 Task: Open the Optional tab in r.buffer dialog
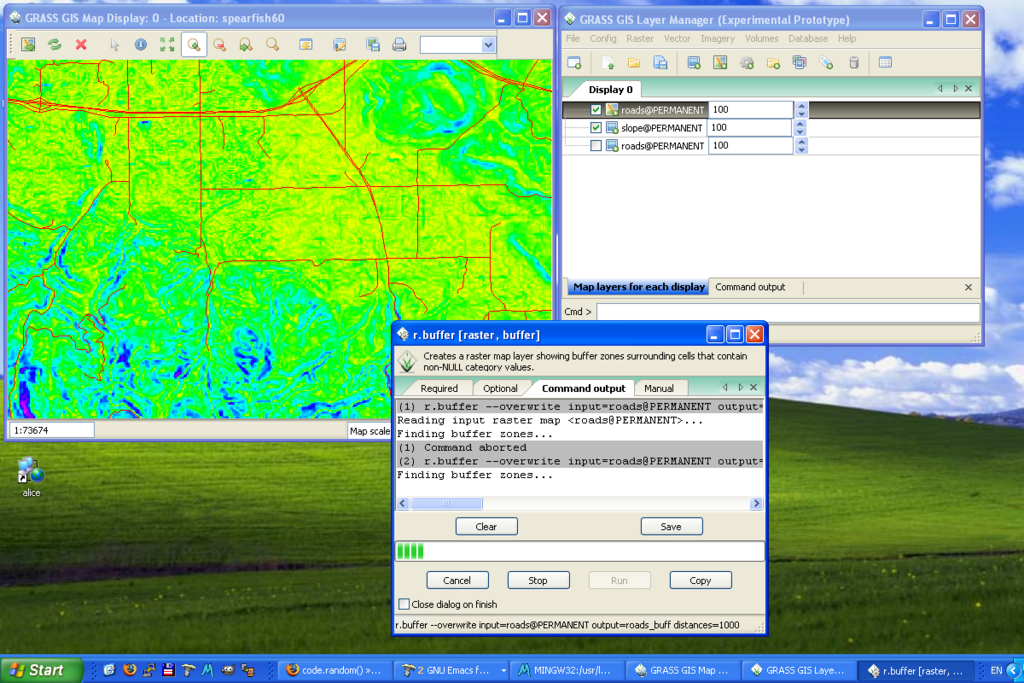point(500,388)
